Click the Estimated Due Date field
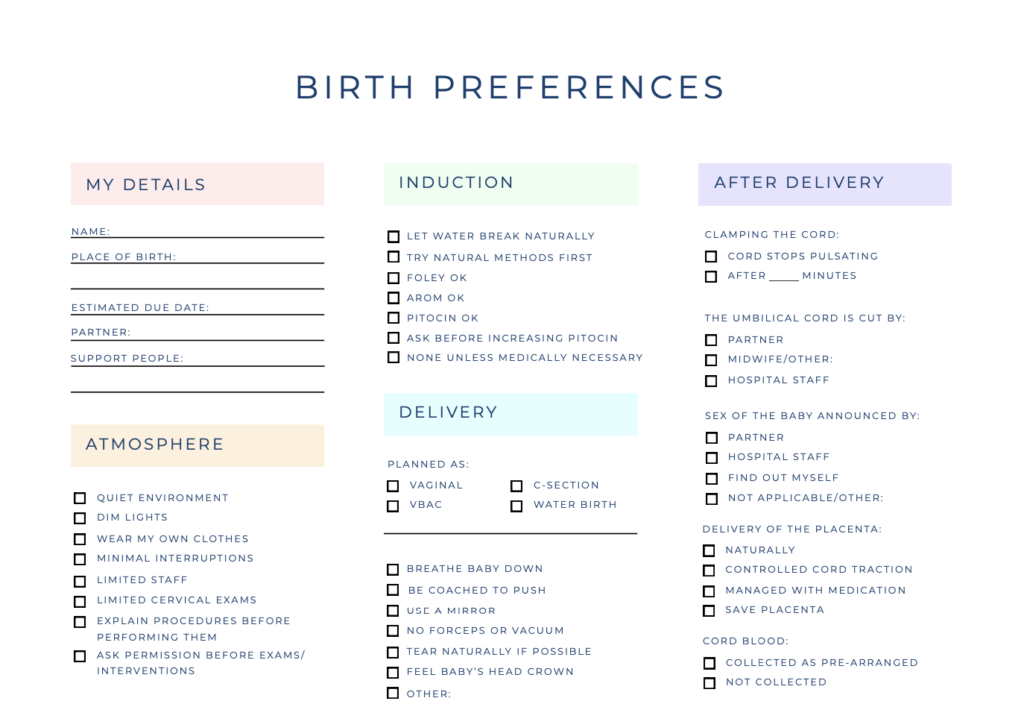The image size is (1024, 704). (x=197, y=308)
